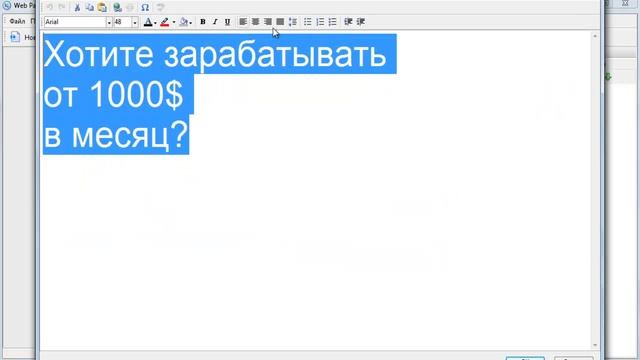Screen dimensions: 640x360
Task: Apply the red highlight color
Action: point(164,22)
